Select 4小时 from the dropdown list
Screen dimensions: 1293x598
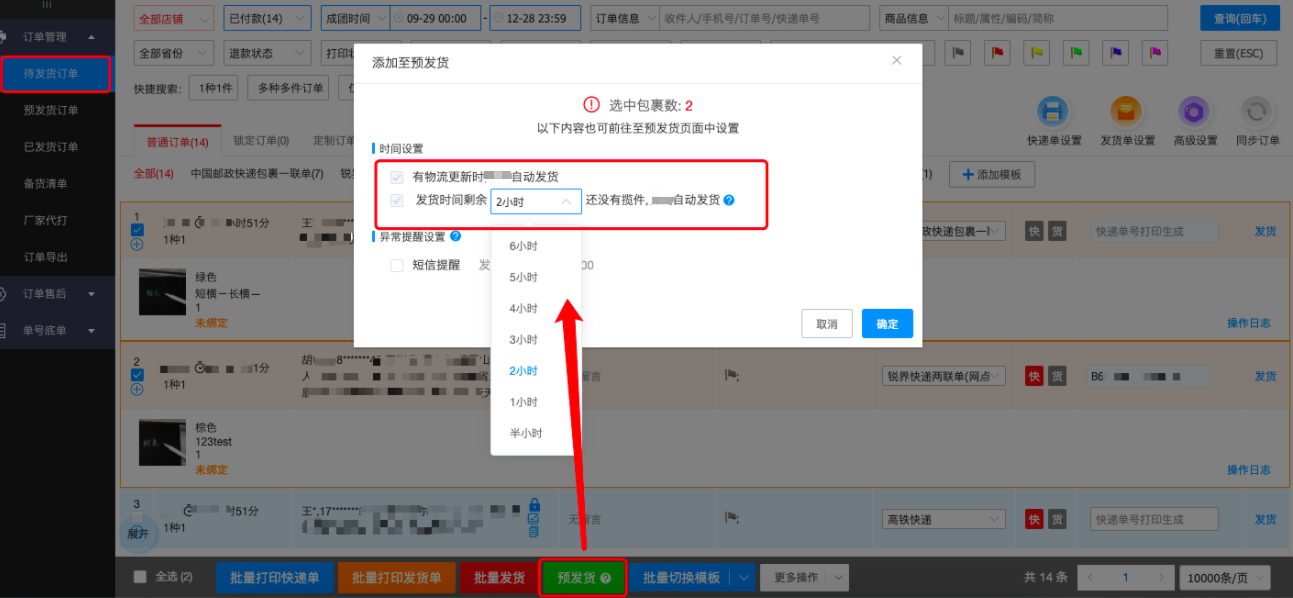(523, 308)
